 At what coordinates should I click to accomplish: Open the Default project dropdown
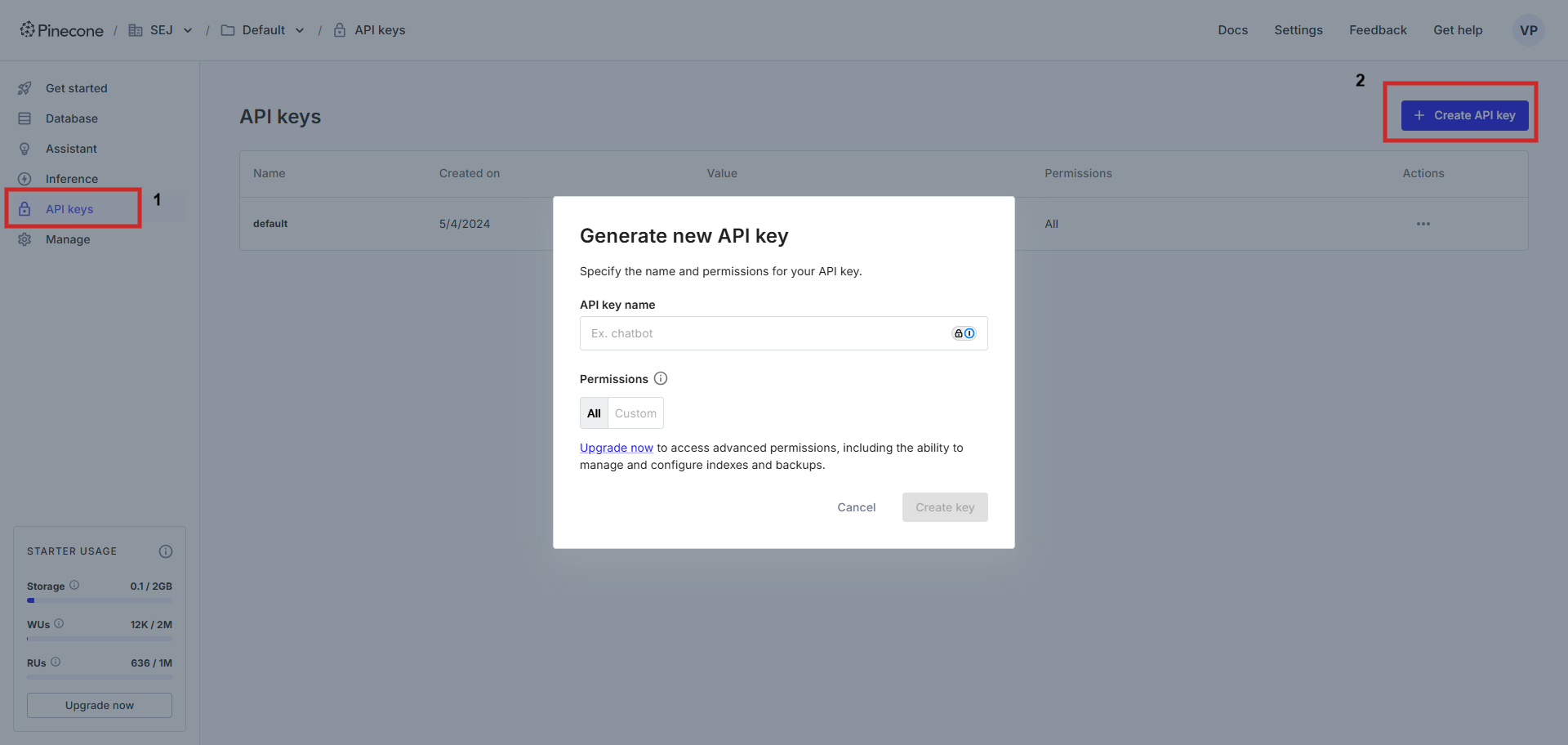click(300, 29)
